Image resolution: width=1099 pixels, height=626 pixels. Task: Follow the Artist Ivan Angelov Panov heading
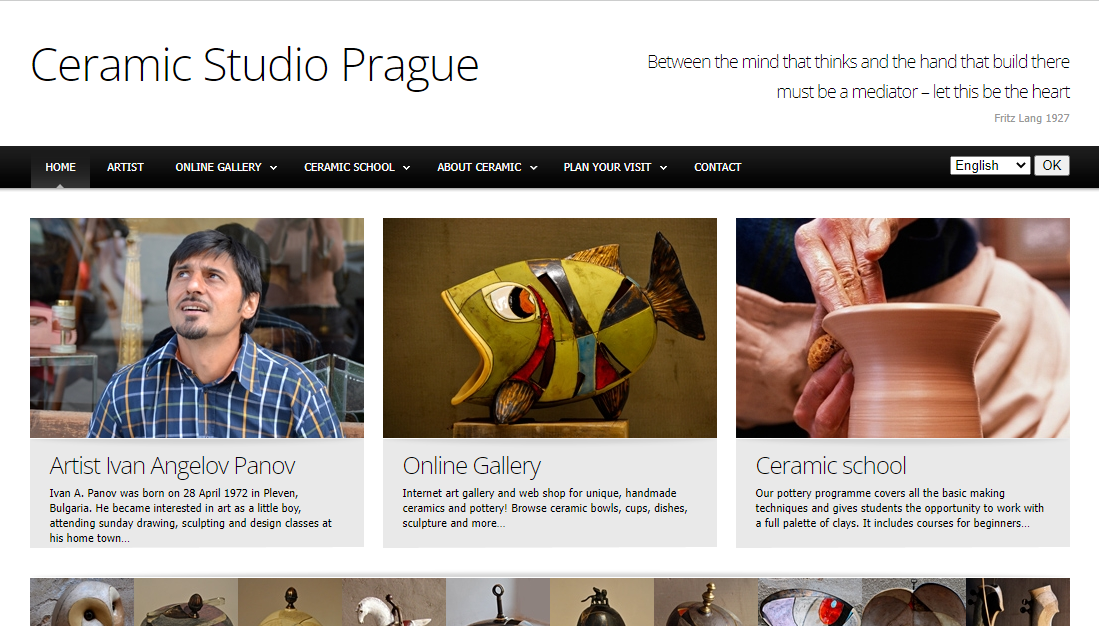click(172, 465)
